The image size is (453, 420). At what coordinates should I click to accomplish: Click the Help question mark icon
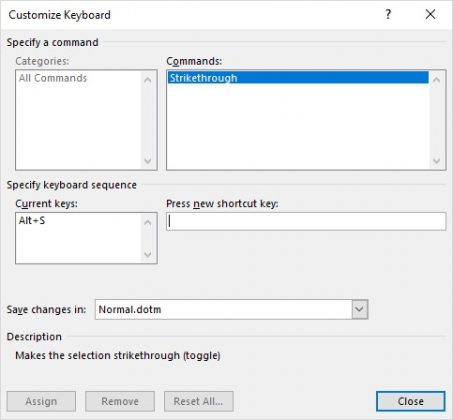[x=388, y=14]
